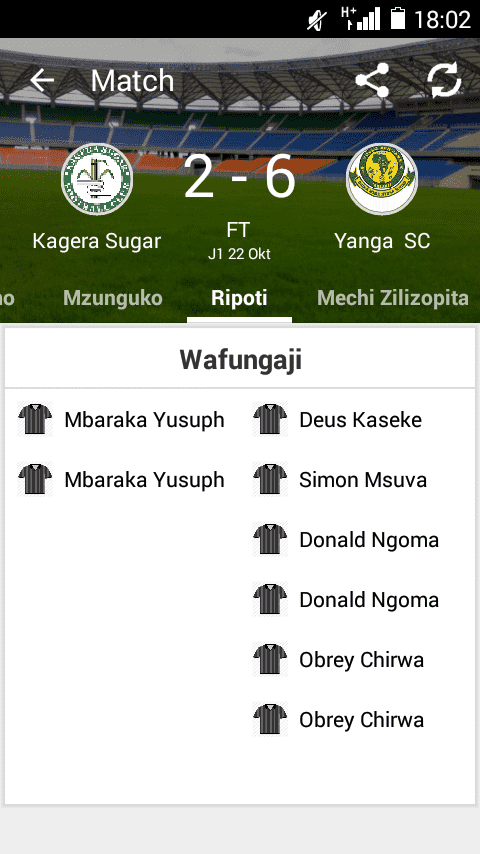Tap the back arrow beside Match
Image resolution: width=480 pixels, height=854 pixels.
pos(42,81)
